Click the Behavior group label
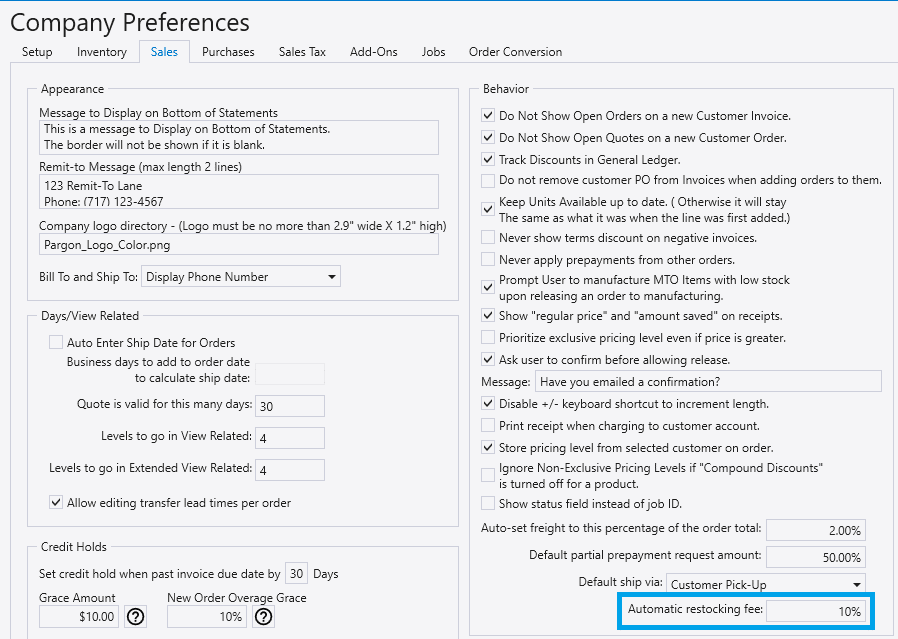898x639 pixels. point(506,89)
